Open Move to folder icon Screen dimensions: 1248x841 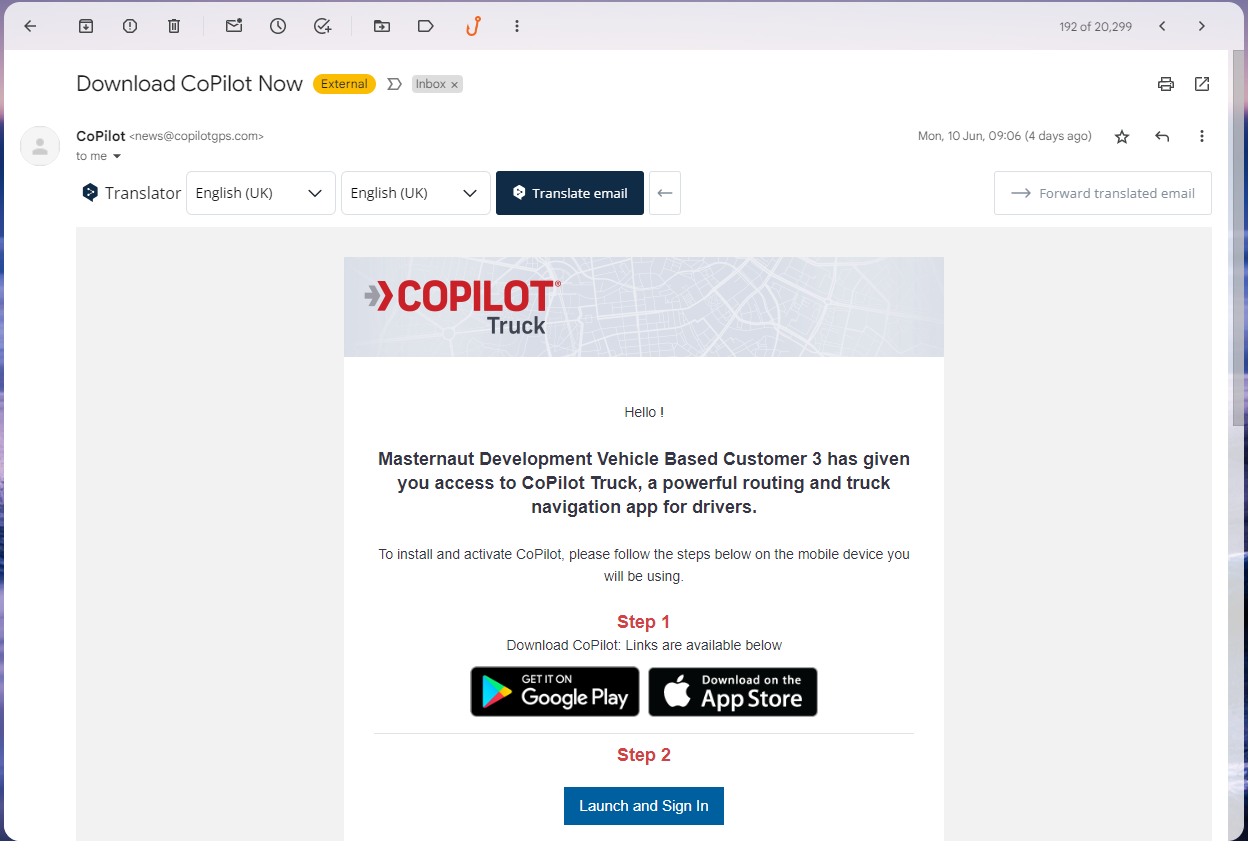(382, 26)
